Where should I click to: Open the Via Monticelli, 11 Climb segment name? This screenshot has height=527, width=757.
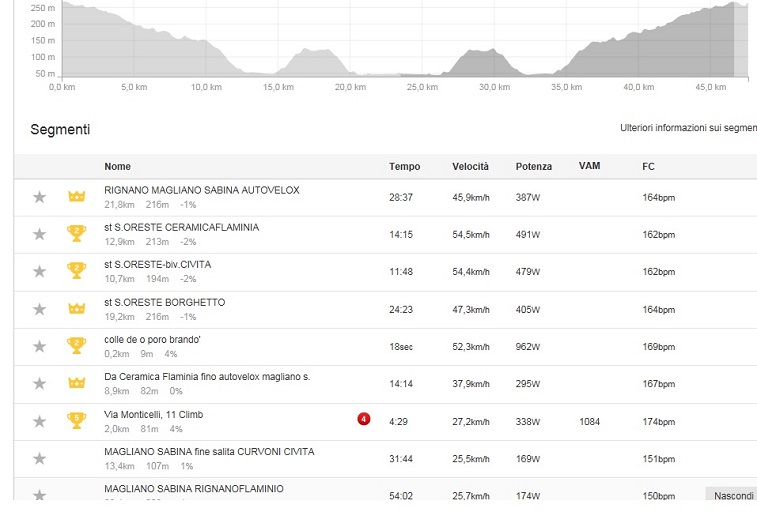point(154,414)
